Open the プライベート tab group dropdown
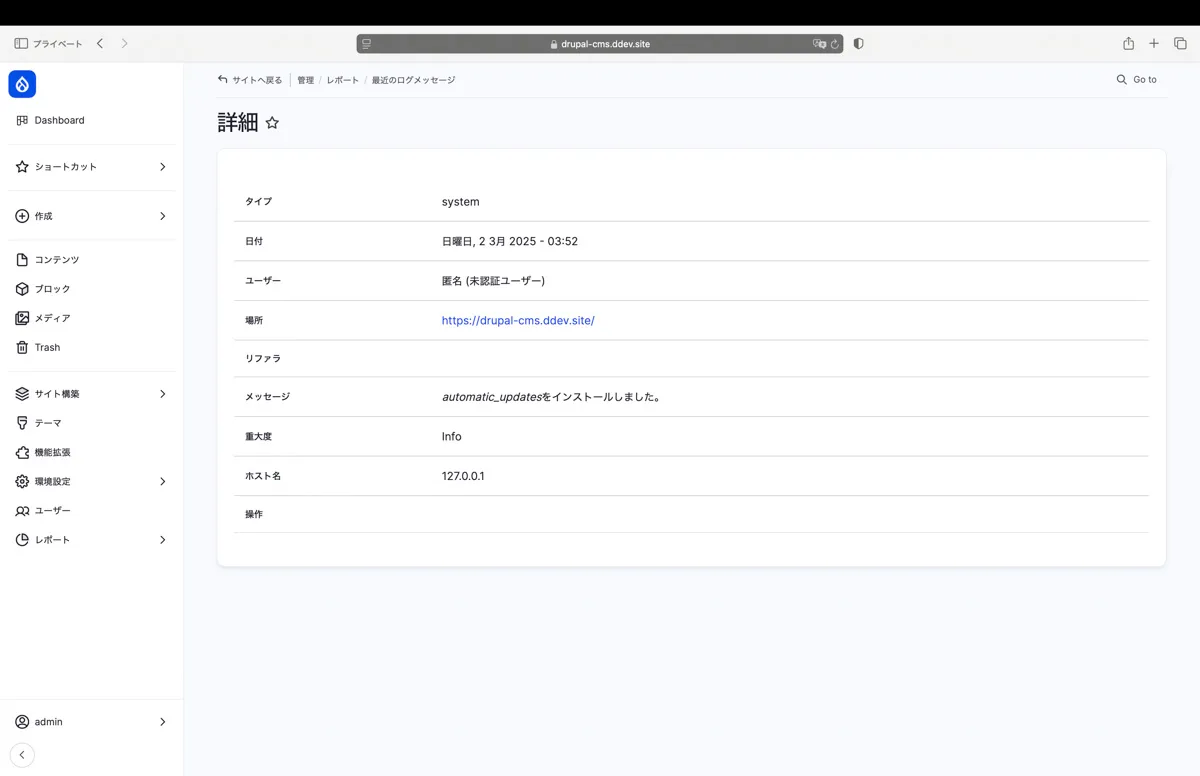Image resolution: width=1200 pixels, height=776 pixels. 58,44
